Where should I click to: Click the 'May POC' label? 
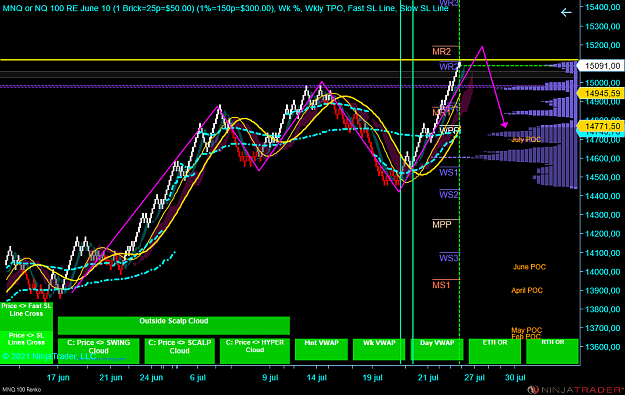[x=527, y=330]
